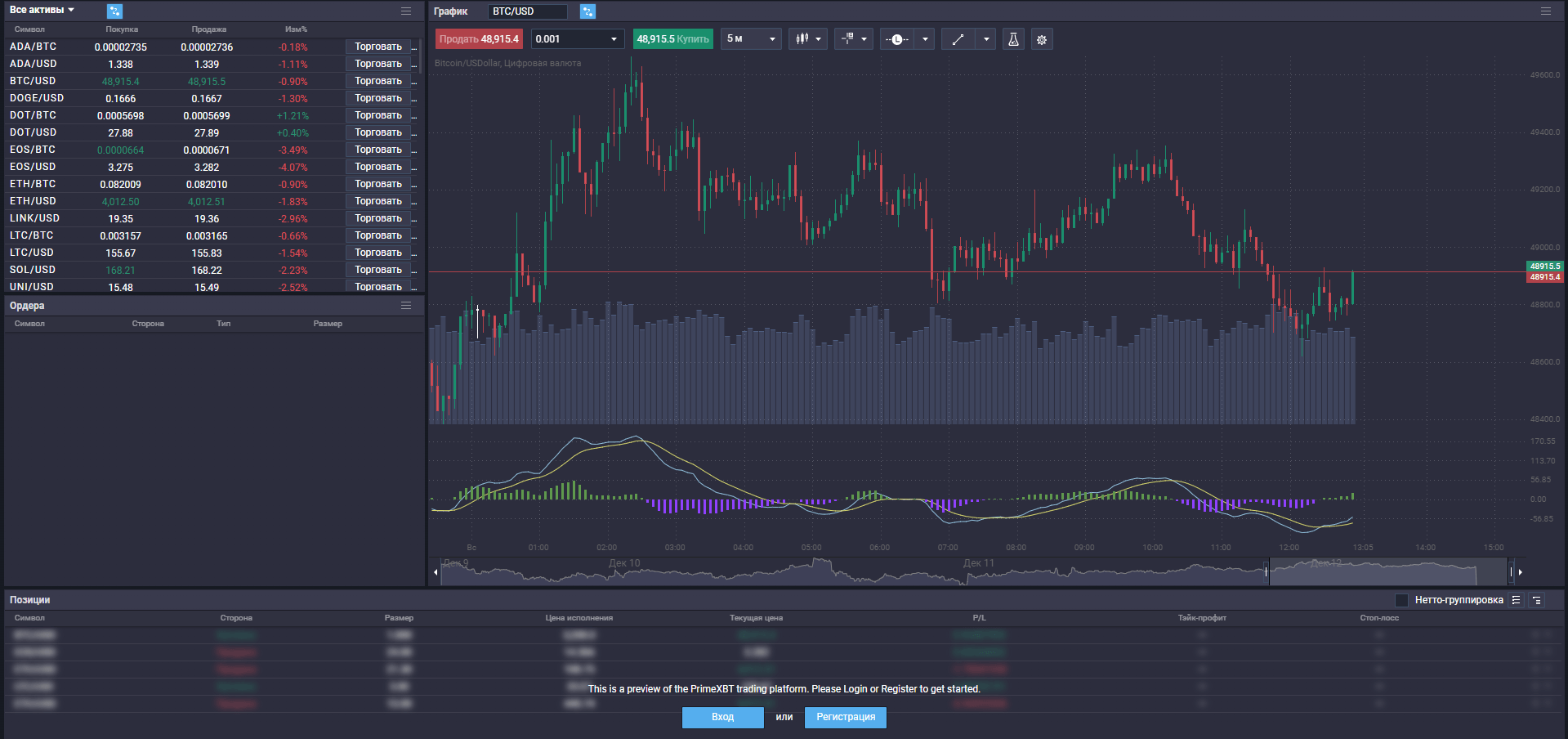The image size is (1568, 739).
Task: Open the 5 м timeframe dropdown
Action: [x=751, y=39]
